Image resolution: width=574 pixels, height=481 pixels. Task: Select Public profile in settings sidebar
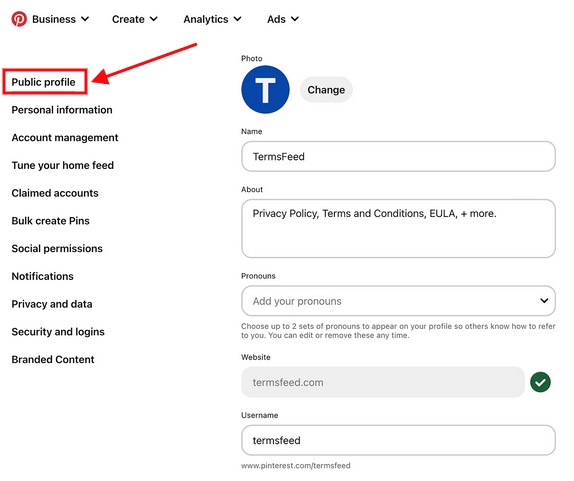coord(44,82)
